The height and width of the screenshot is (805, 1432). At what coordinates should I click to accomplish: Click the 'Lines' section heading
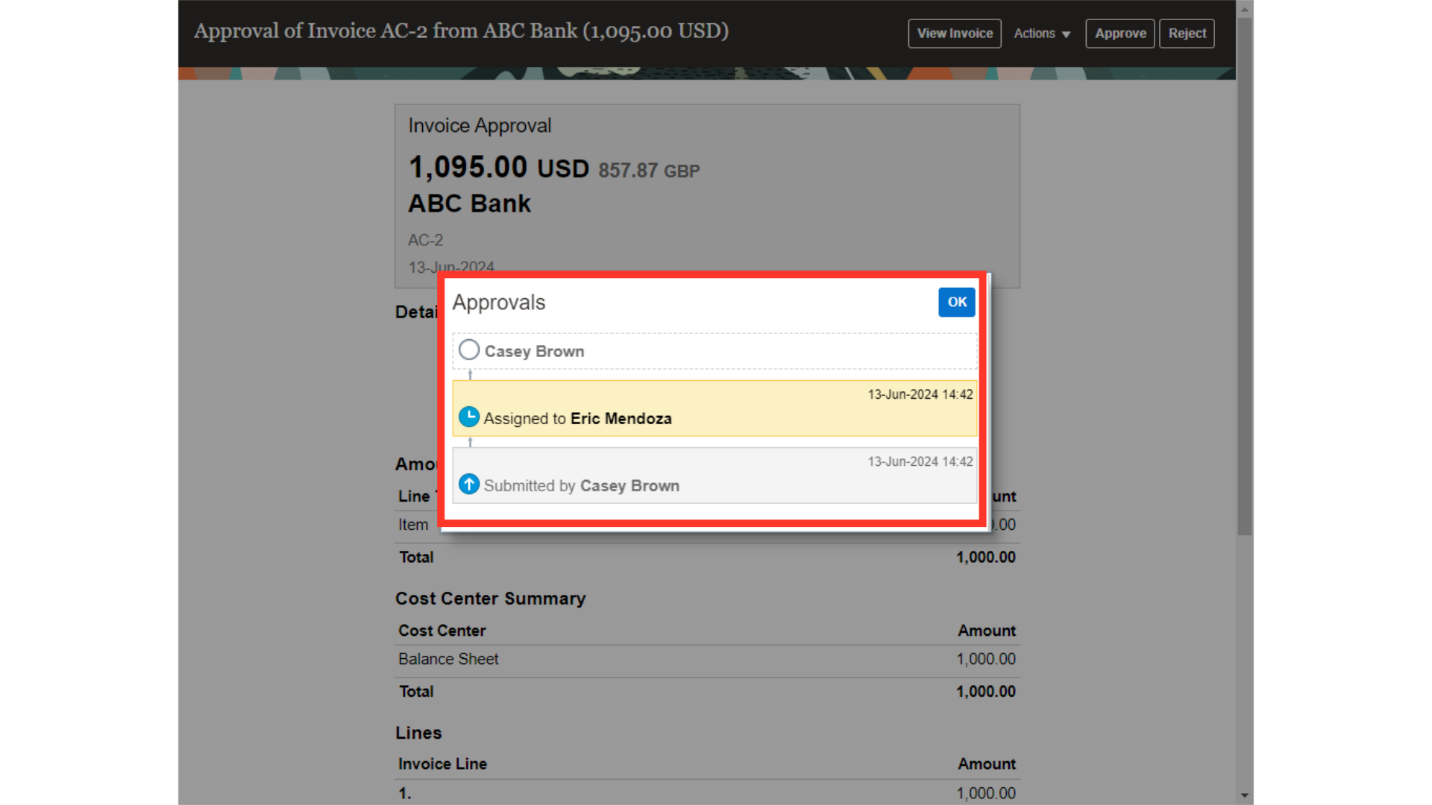[x=418, y=733]
